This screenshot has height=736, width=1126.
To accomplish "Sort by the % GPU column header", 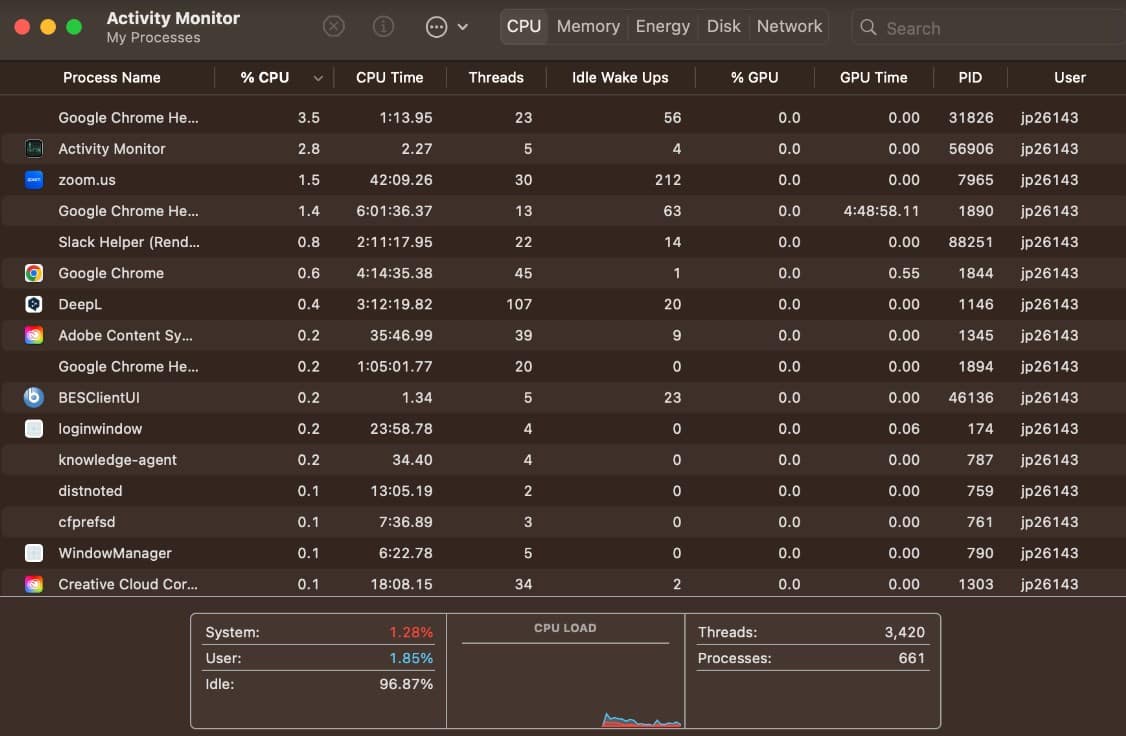I will [x=754, y=78].
